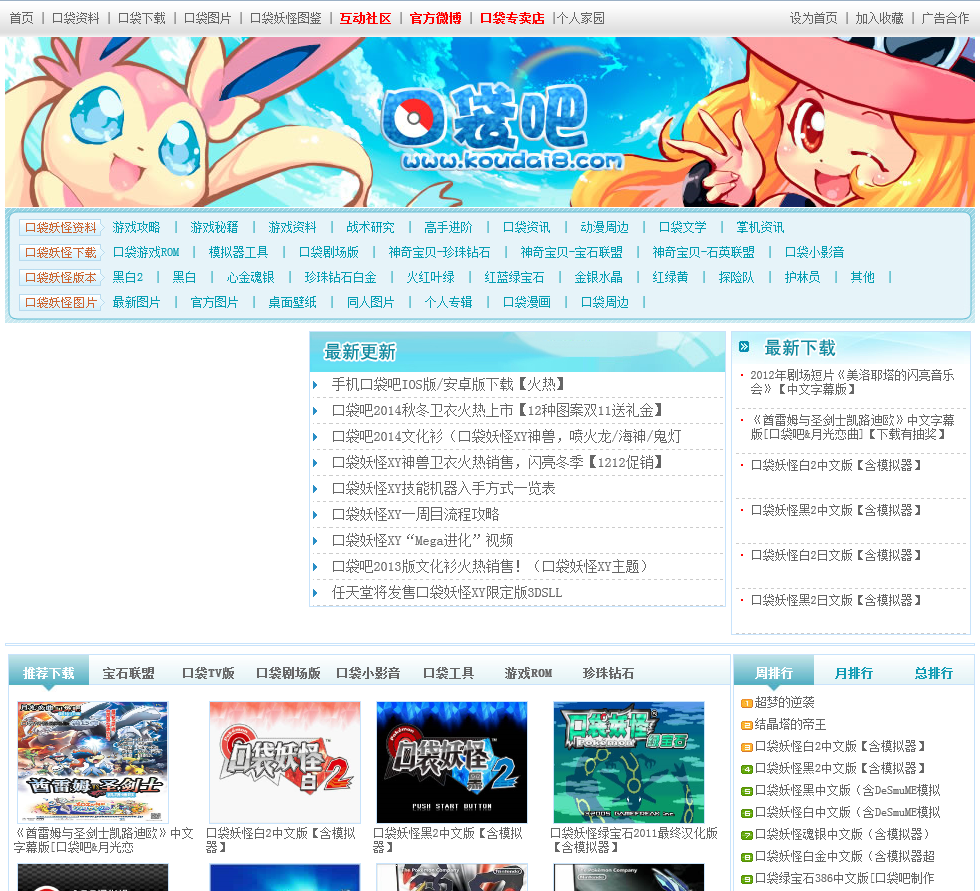Click 设为首页 at top right
980x891 pixels.
tap(813, 18)
